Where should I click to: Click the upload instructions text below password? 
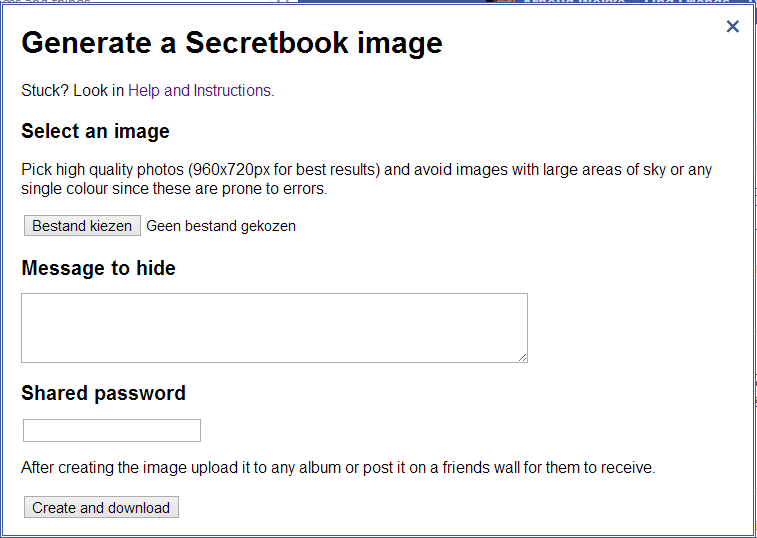pyautogui.click(x=338, y=467)
